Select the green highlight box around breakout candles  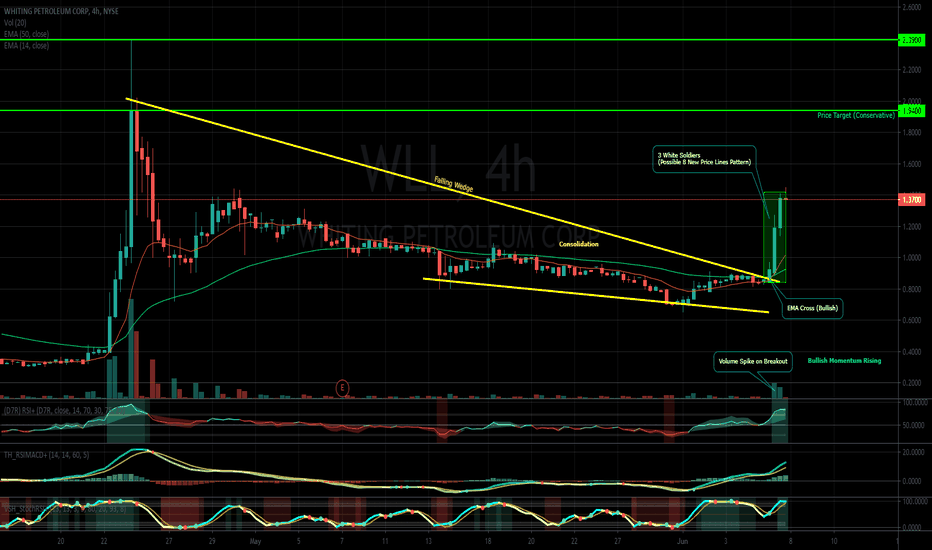coord(775,237)
